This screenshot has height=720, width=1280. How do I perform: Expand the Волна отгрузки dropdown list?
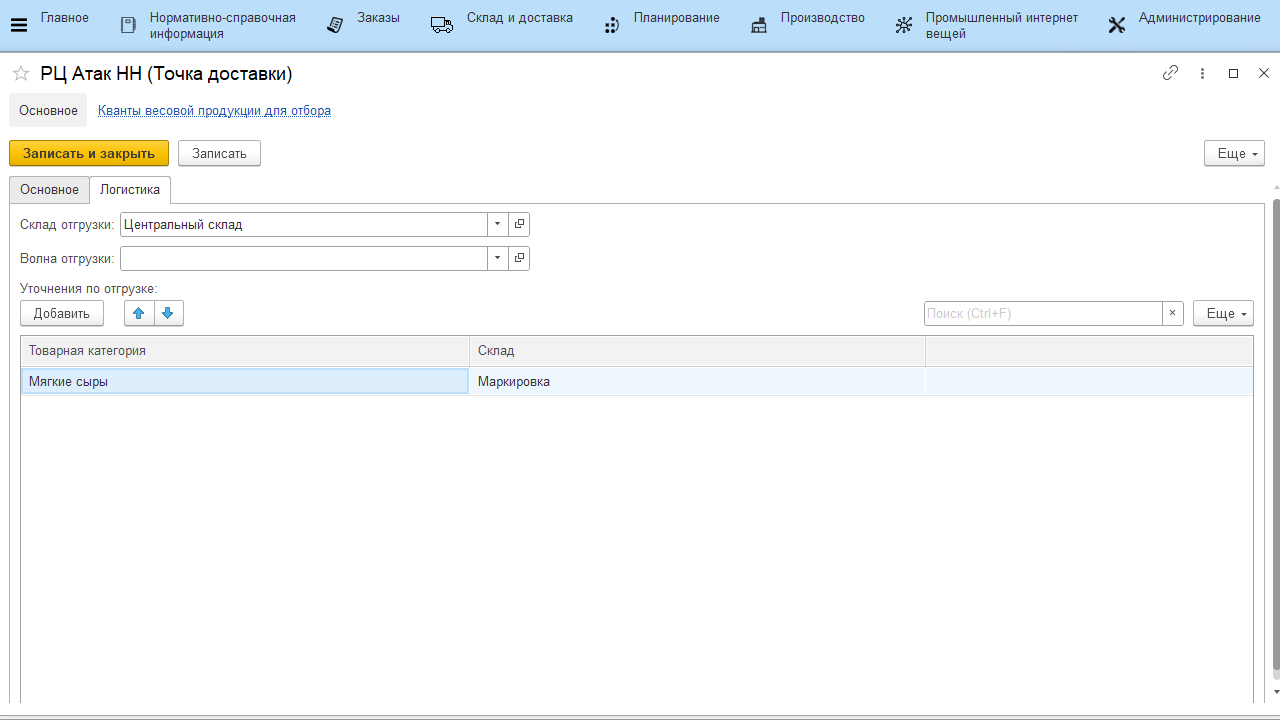coord(498,259)
